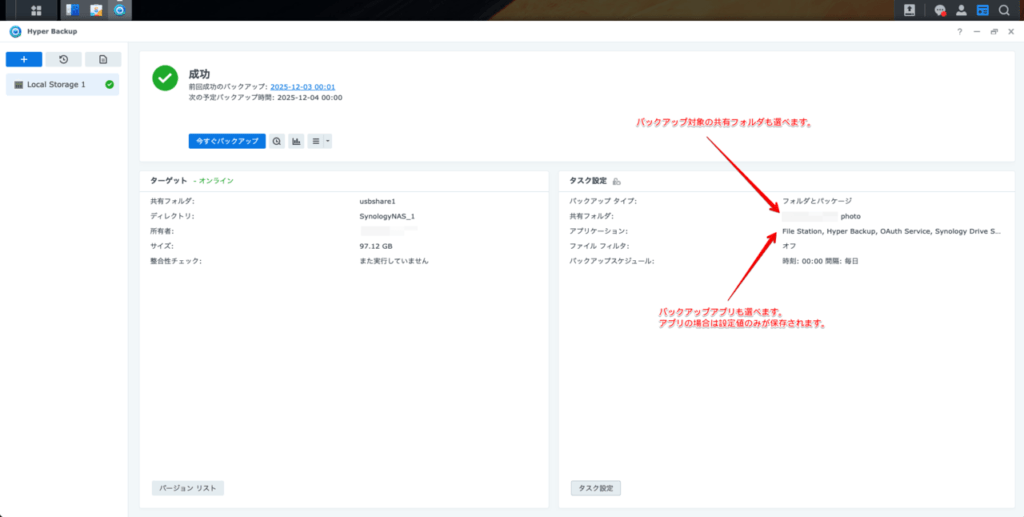Click the アプリケーション label
This screenshot has width=1024, height=517.
(x=598, y=231)
